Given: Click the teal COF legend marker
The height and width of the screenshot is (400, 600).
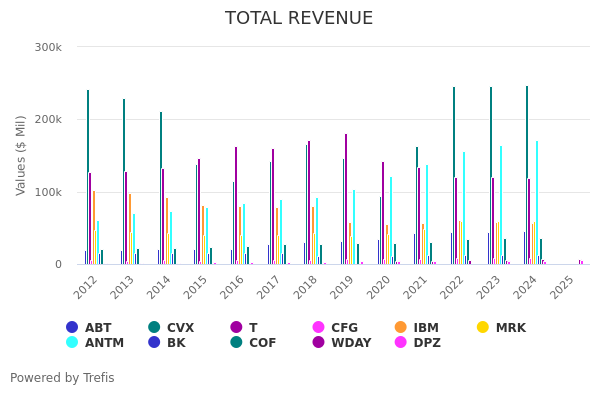Looking at the screenshot, I should [x=237, y=343].
